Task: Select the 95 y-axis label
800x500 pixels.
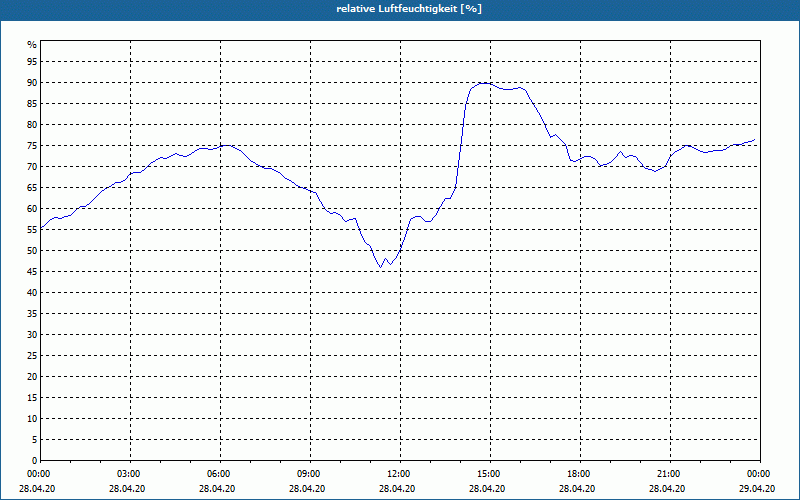Action: (x=32, y=62)
